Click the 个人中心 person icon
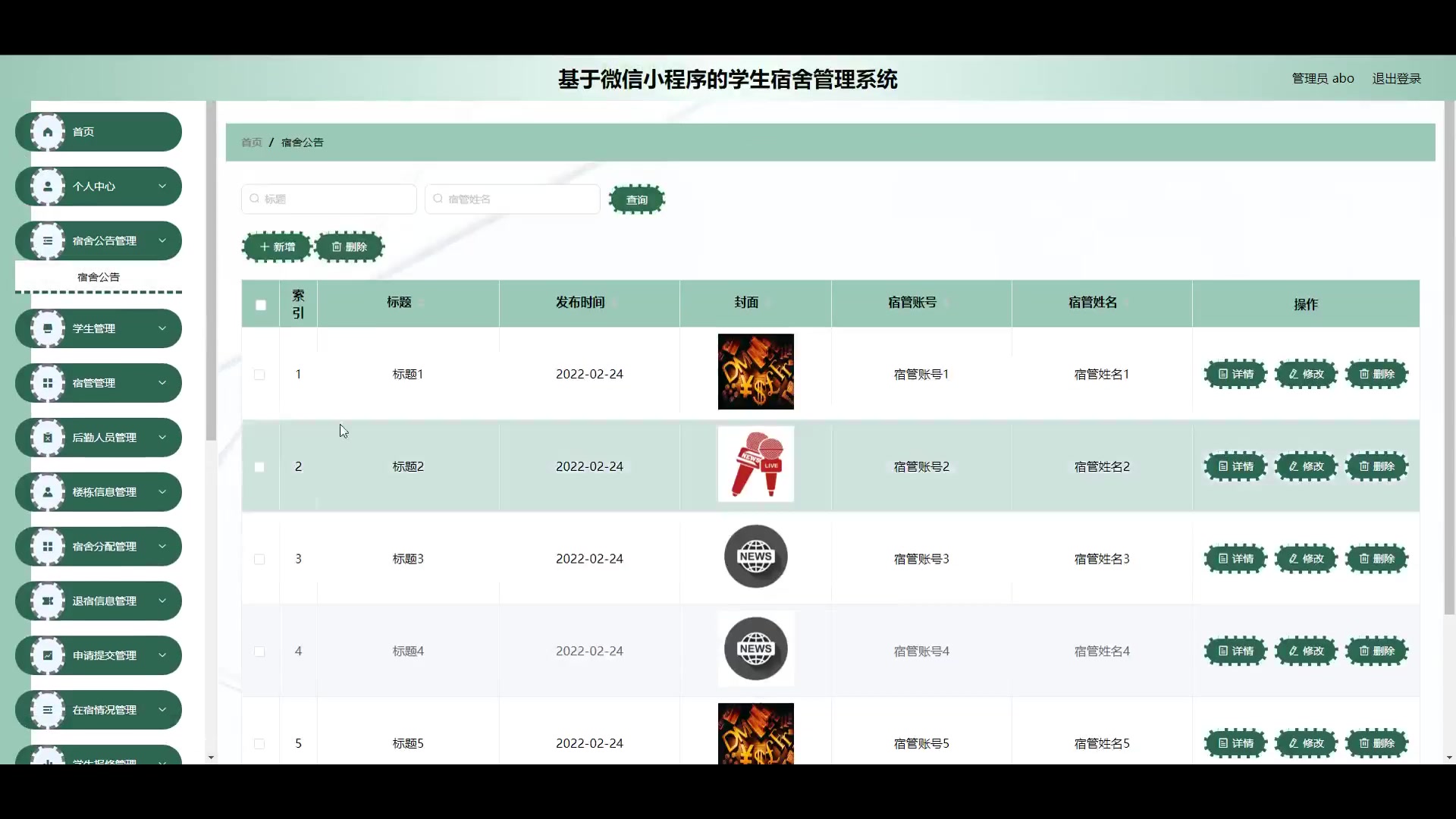The width and height of the screenshot is (1456, 819). pos(48,187)
